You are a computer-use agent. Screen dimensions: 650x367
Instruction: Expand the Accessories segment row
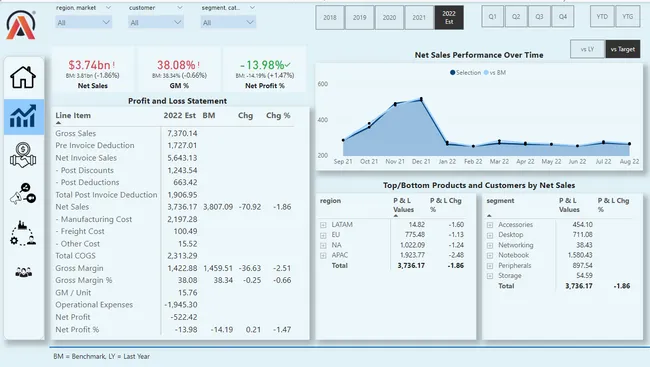[490, 225]
